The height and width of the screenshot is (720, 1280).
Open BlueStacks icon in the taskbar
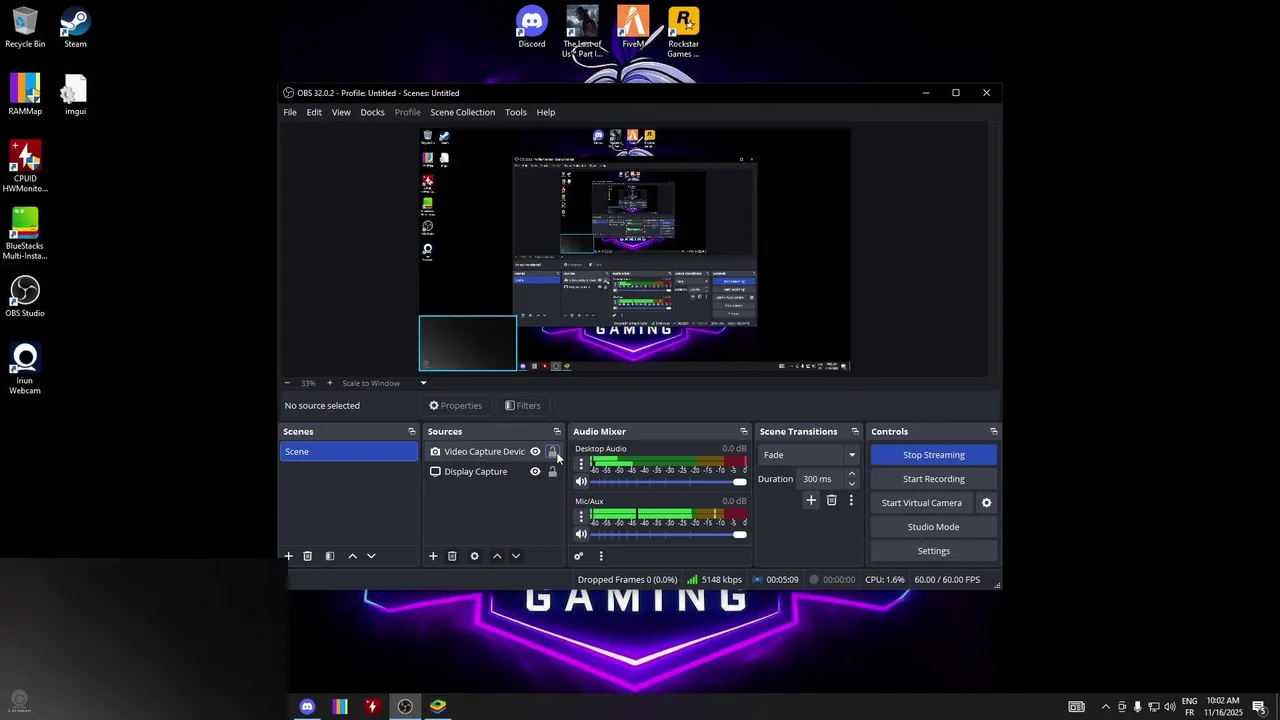438,706
